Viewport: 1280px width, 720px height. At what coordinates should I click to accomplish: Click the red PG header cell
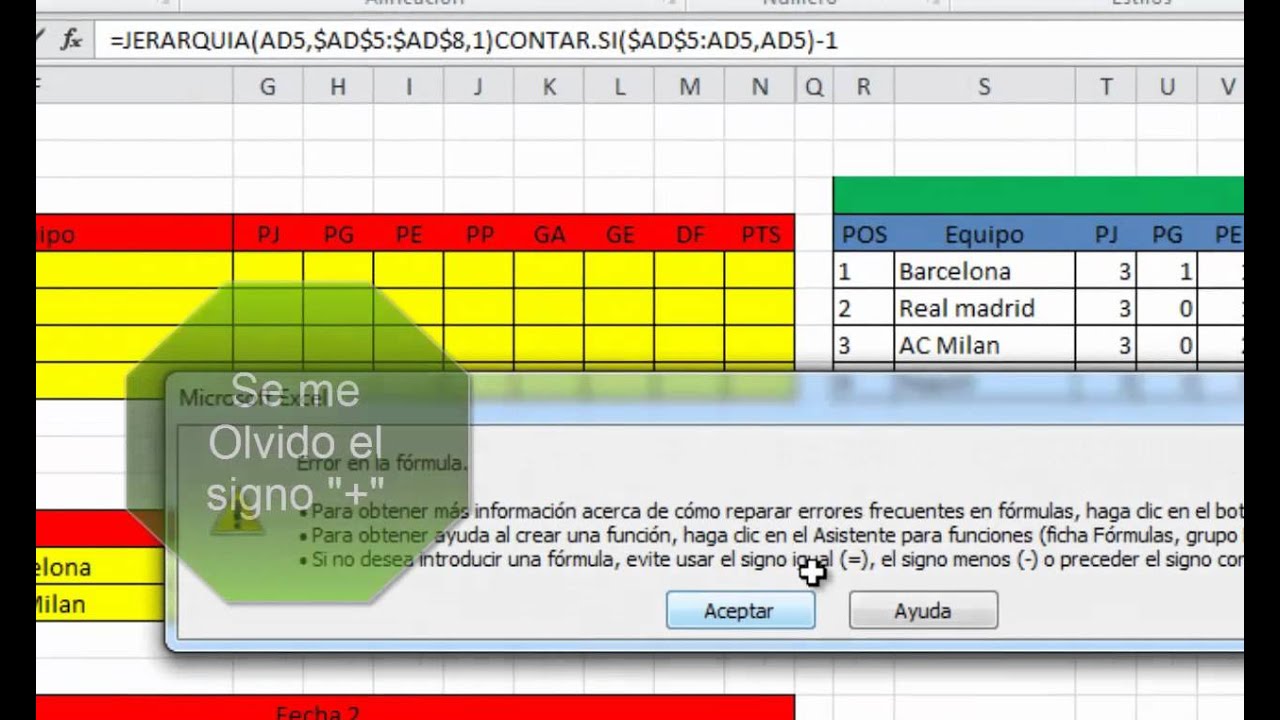tap(338, 234)
